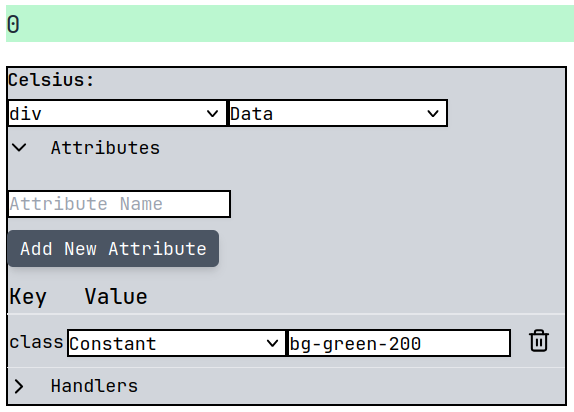Click the class attribute key
The image size is (574, 412).
click(x=36, y=342)
